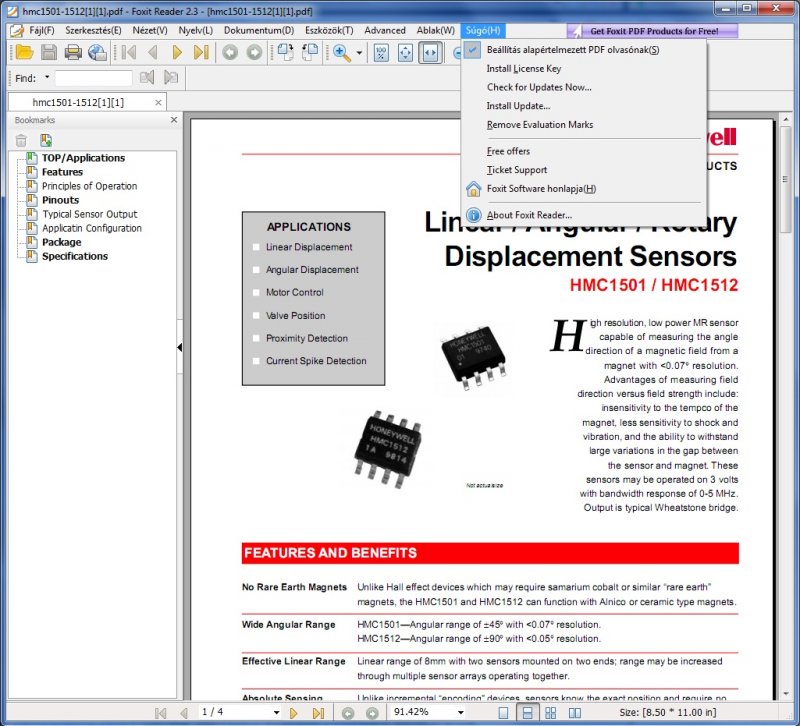
Task: Rotate page clockwise icon
Action: pos(285,53)
